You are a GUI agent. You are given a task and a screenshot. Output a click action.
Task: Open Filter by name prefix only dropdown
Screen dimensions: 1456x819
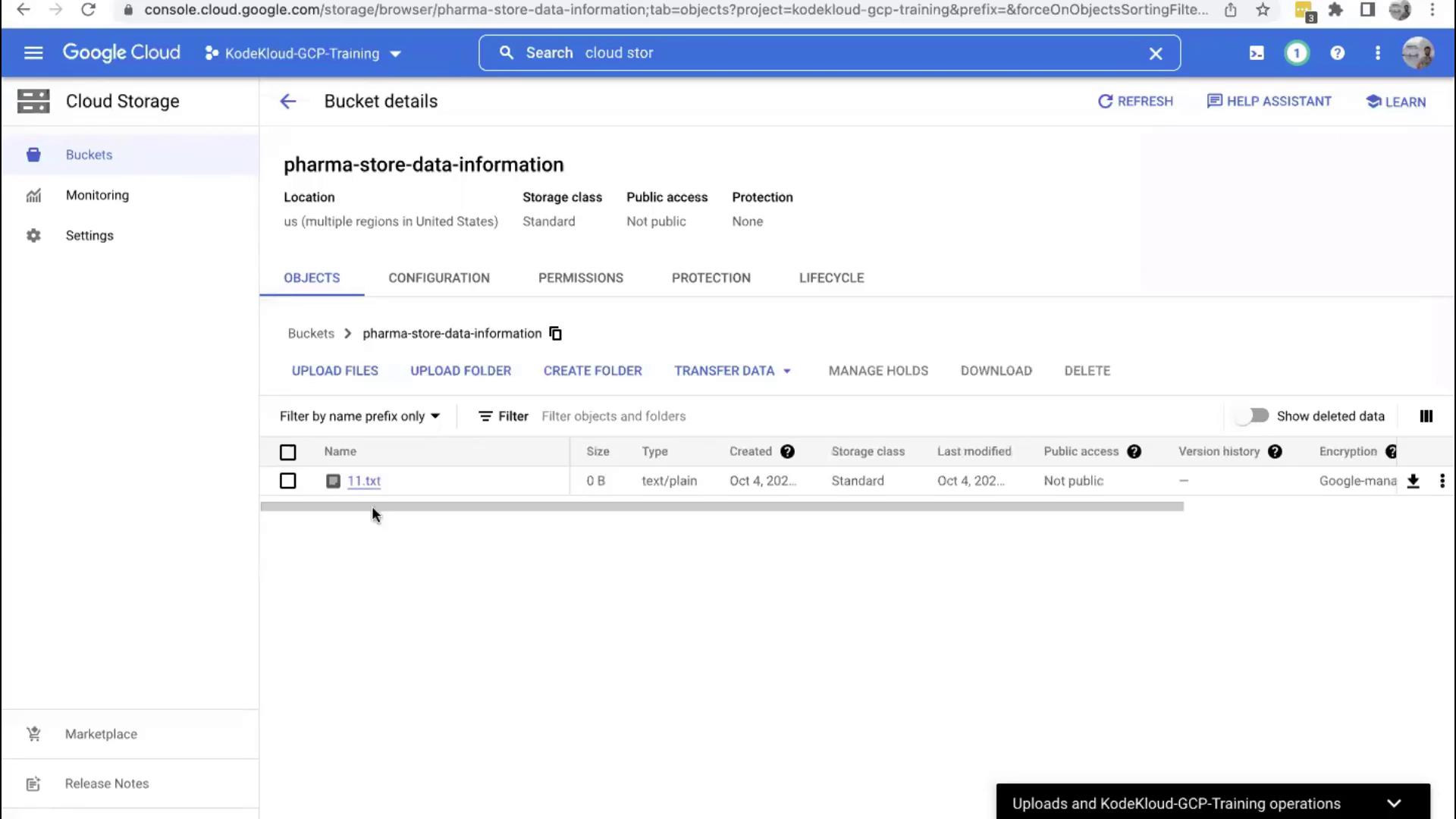click(x=359, y=416)
